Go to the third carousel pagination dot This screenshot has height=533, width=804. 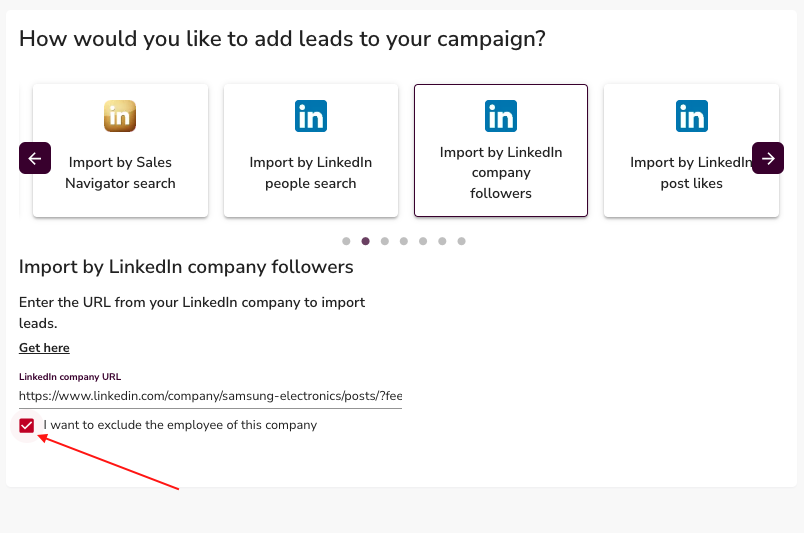tap(385, 241)
